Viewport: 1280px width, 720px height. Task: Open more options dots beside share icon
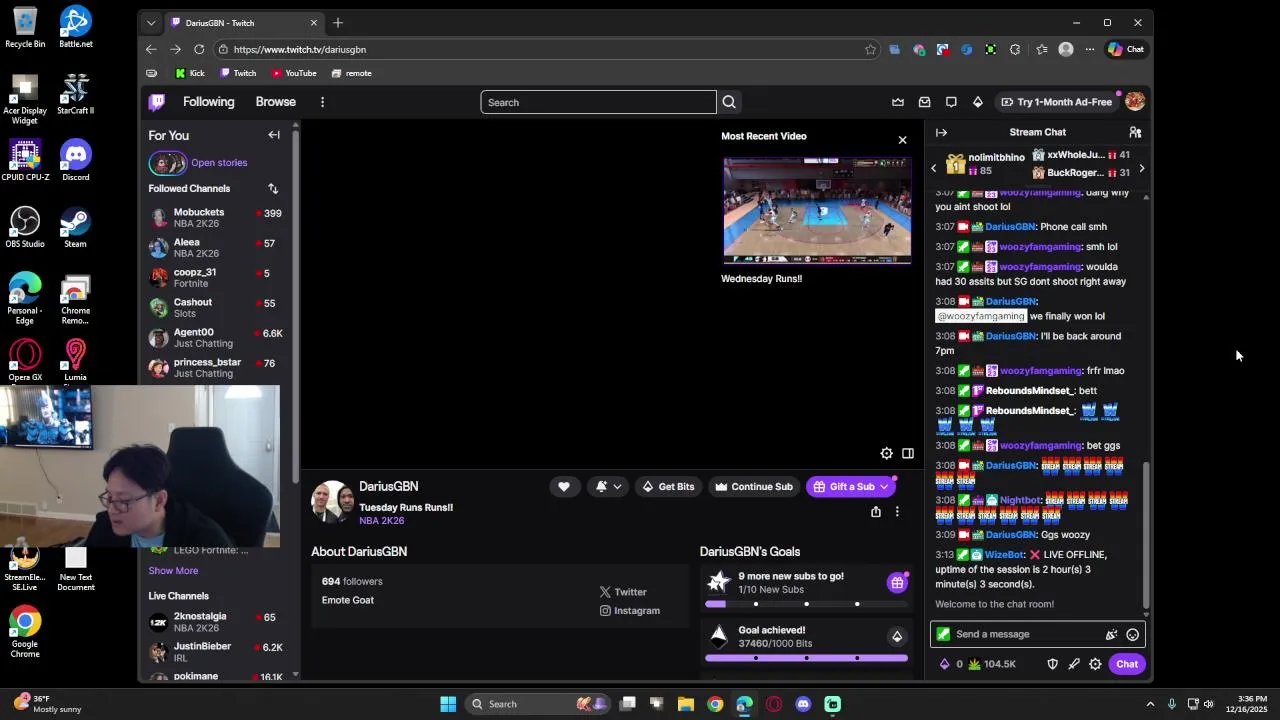tap(897, 512)
